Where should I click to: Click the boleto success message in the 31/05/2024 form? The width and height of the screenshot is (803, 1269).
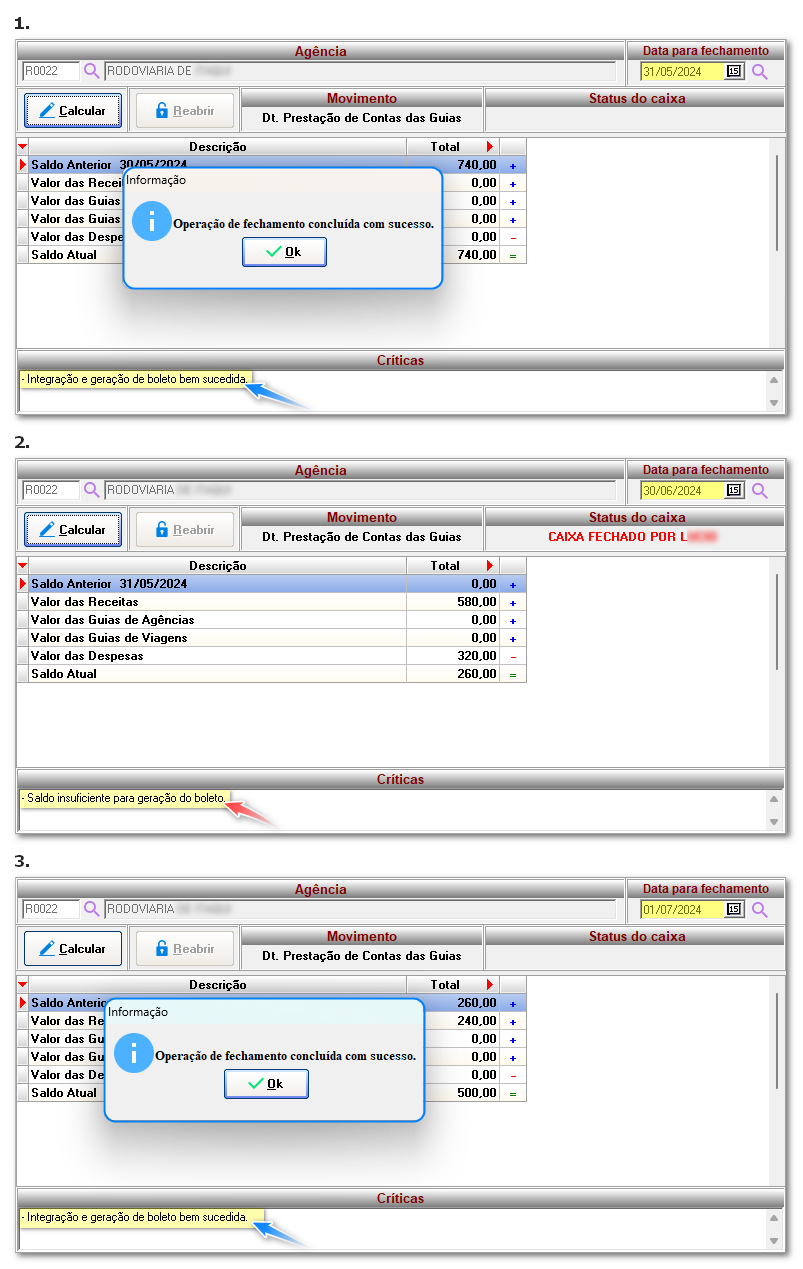tap(136, 379)
